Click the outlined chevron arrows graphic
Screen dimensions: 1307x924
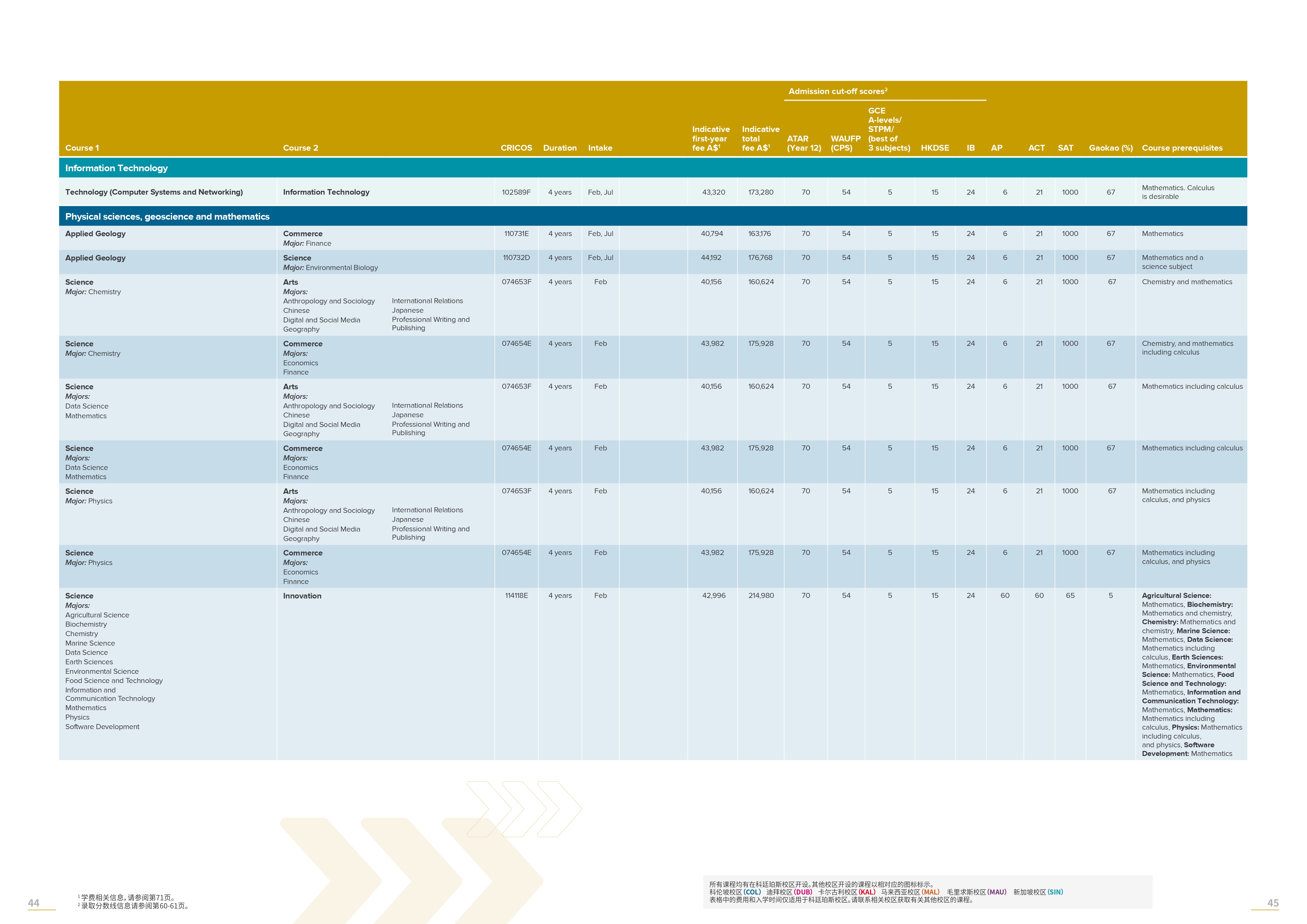click(524, 809)
